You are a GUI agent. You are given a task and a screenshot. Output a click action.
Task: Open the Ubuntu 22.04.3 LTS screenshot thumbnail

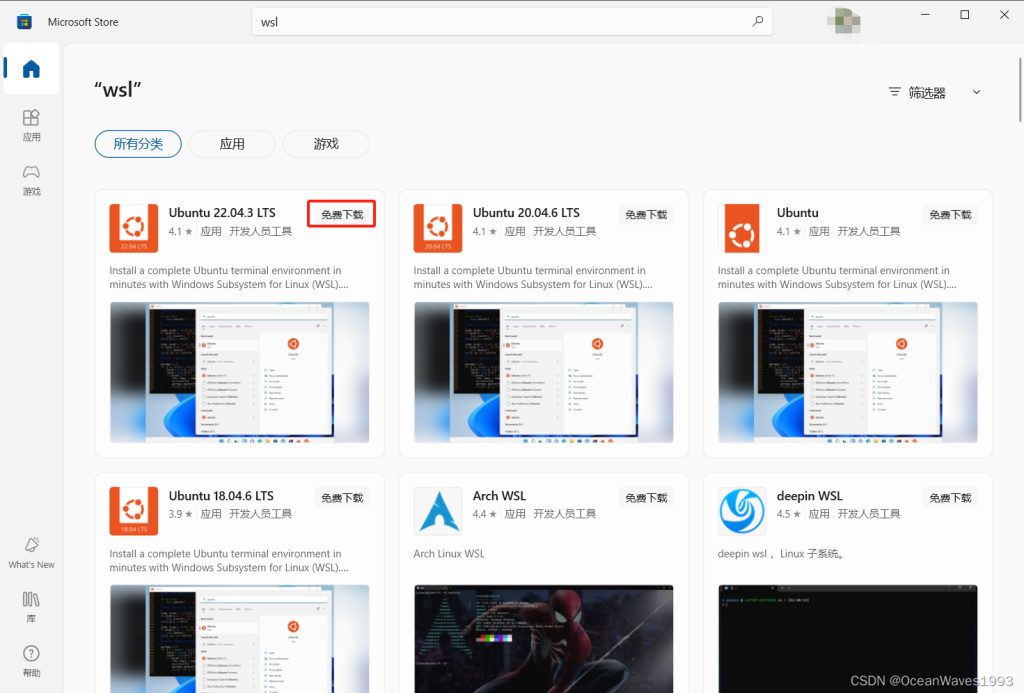point(239,372)
